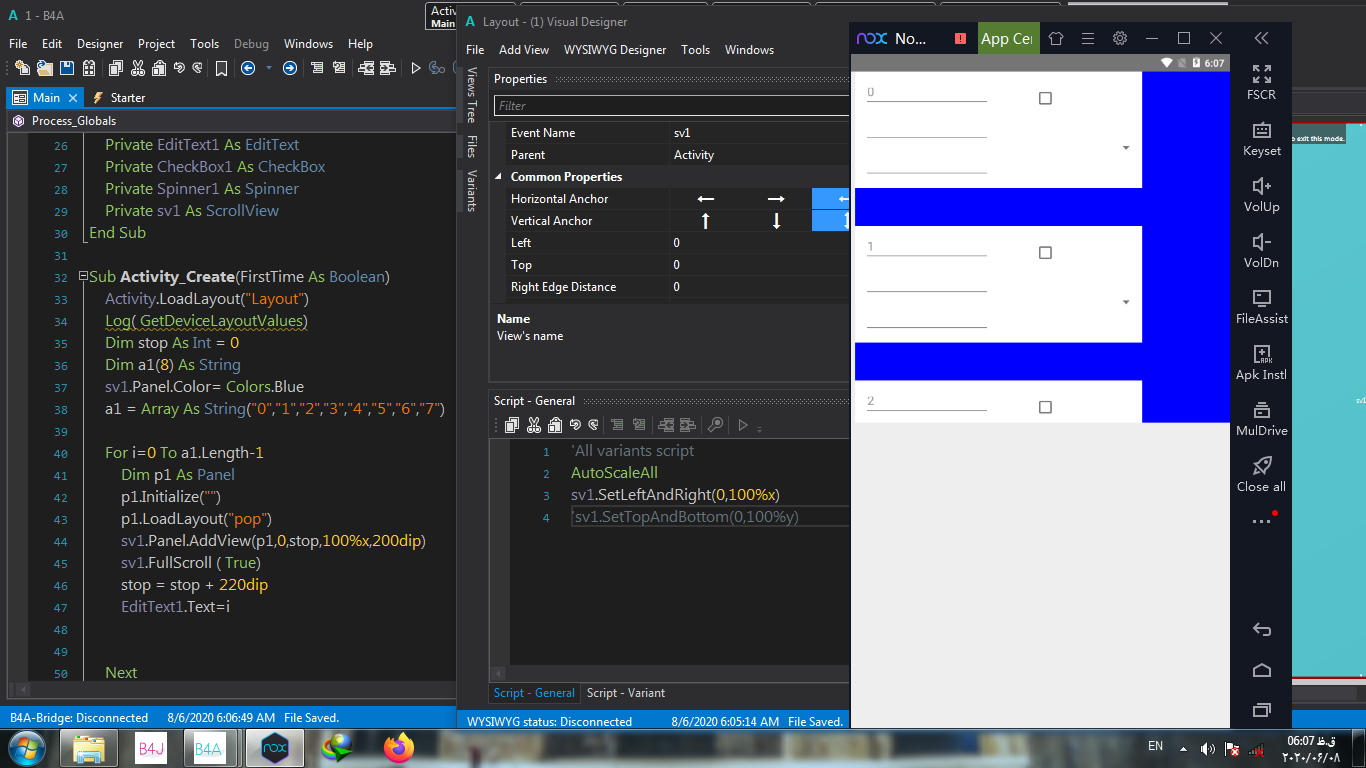Viewport: 1366px width, 768px height.
Task: Open Nox settings gear icon
Action: coord(1120,38)
